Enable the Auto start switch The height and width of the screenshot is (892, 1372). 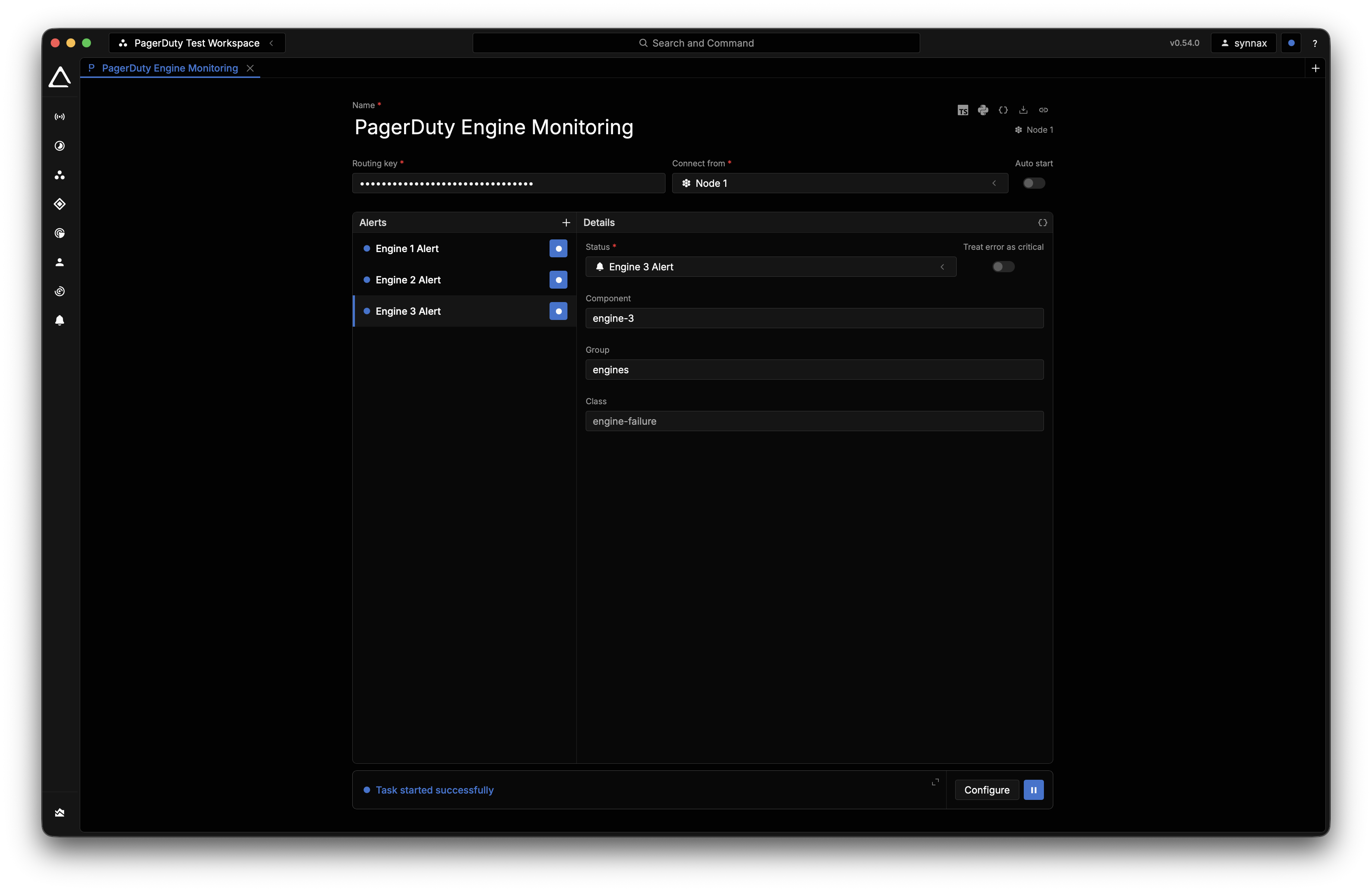tap(1033, 183)
